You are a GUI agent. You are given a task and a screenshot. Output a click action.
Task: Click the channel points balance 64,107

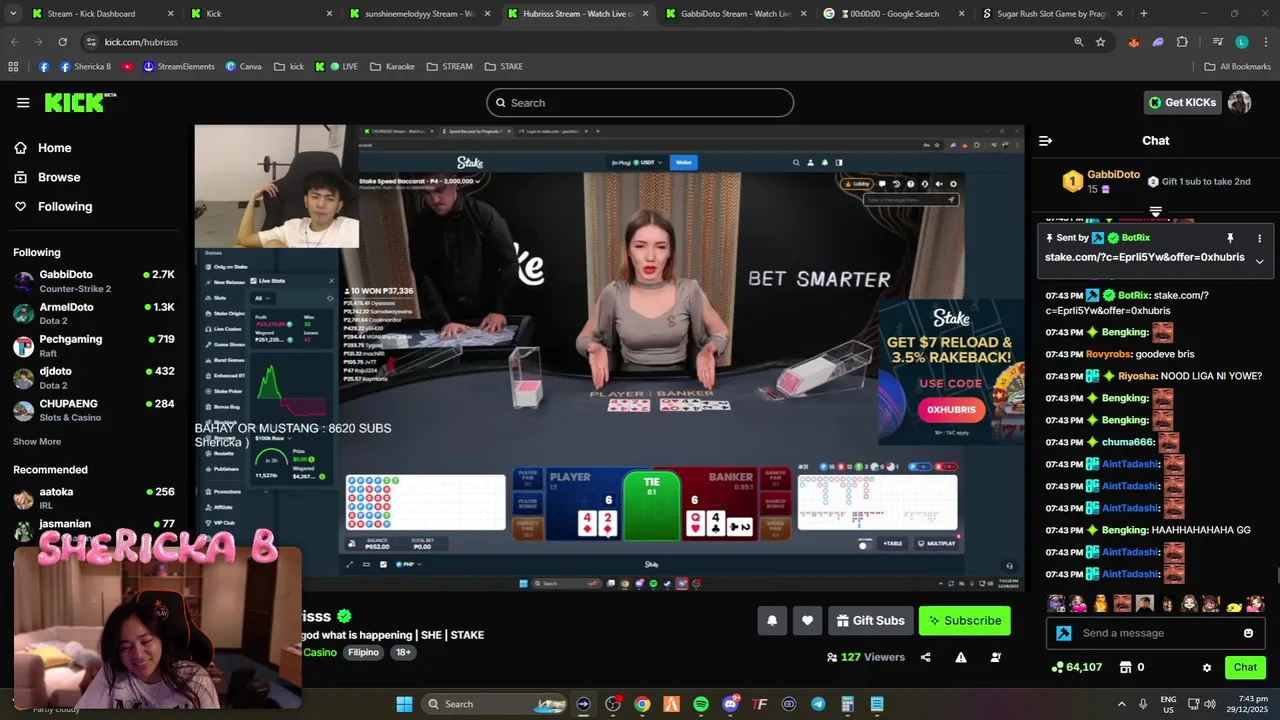(x=1077, y=667)
